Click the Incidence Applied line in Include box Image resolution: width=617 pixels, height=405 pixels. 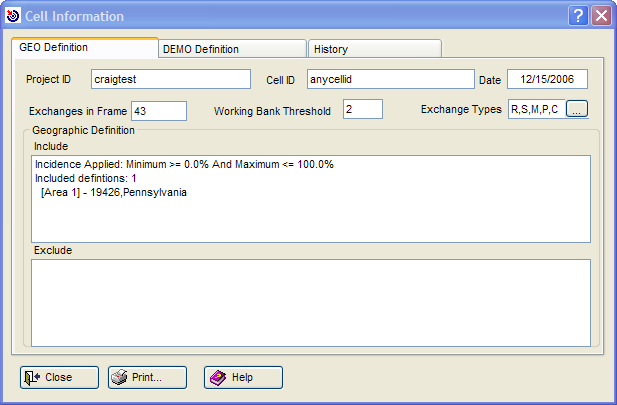tap(184, 164)
